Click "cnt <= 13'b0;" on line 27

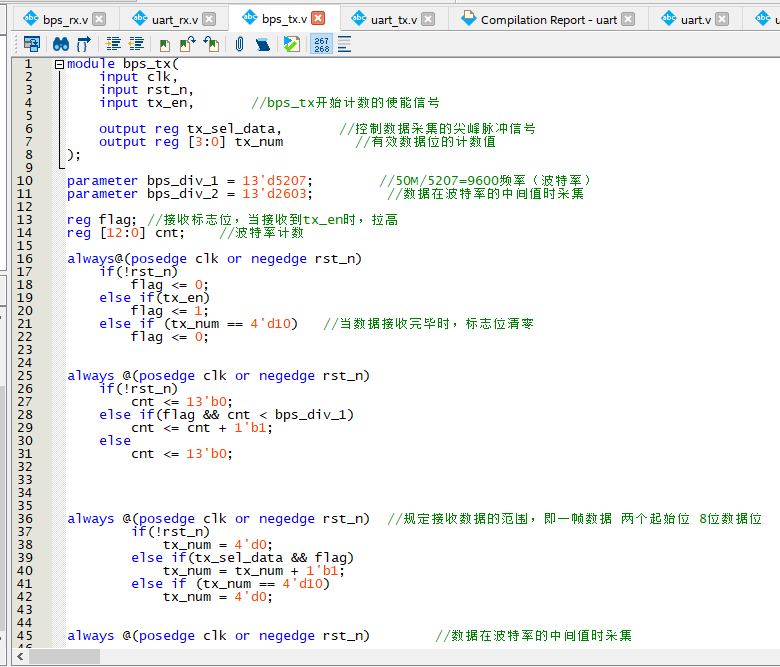(x=182, y=402)
